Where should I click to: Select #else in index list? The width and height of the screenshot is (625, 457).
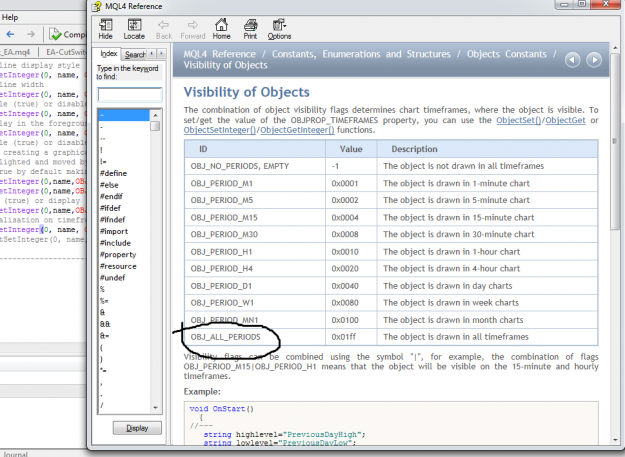click(x=109, y=185)
